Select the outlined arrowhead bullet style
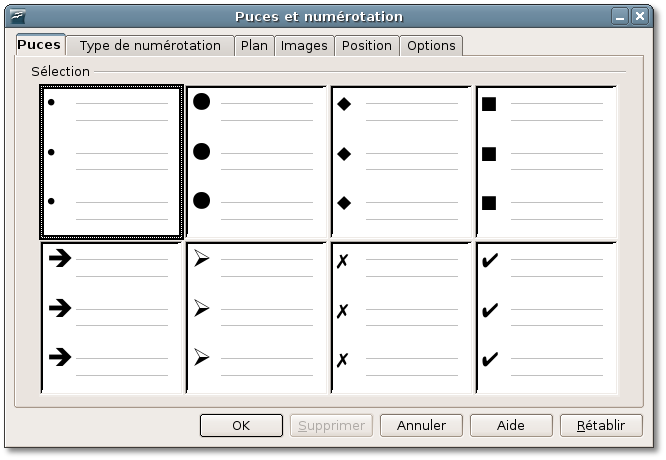 pos(257,318)
